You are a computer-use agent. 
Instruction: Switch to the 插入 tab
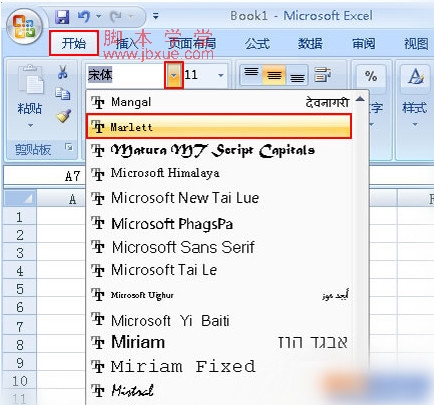click(x=128, y=43)
